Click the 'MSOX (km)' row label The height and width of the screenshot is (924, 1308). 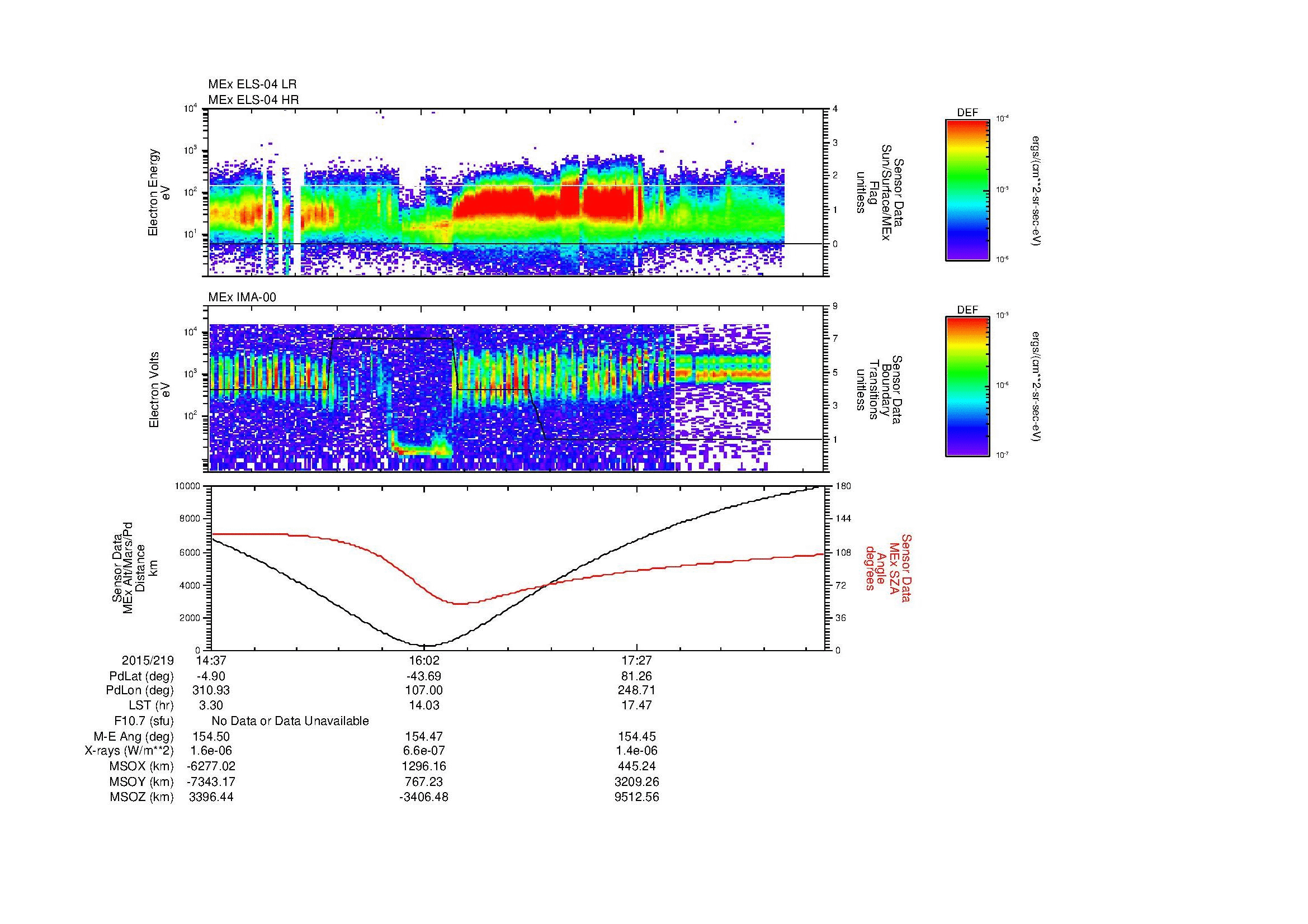141,766
